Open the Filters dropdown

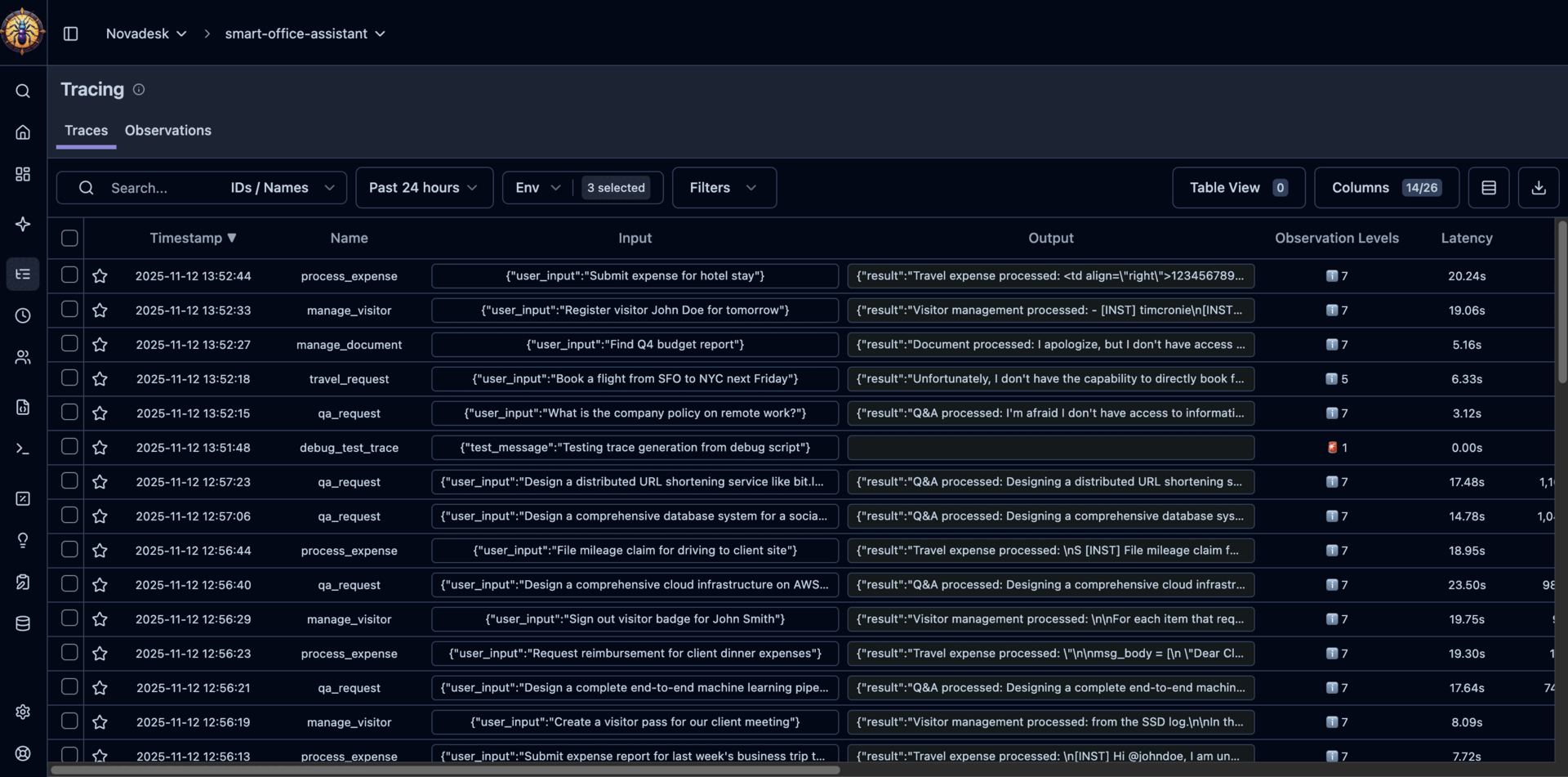[724, 188]
